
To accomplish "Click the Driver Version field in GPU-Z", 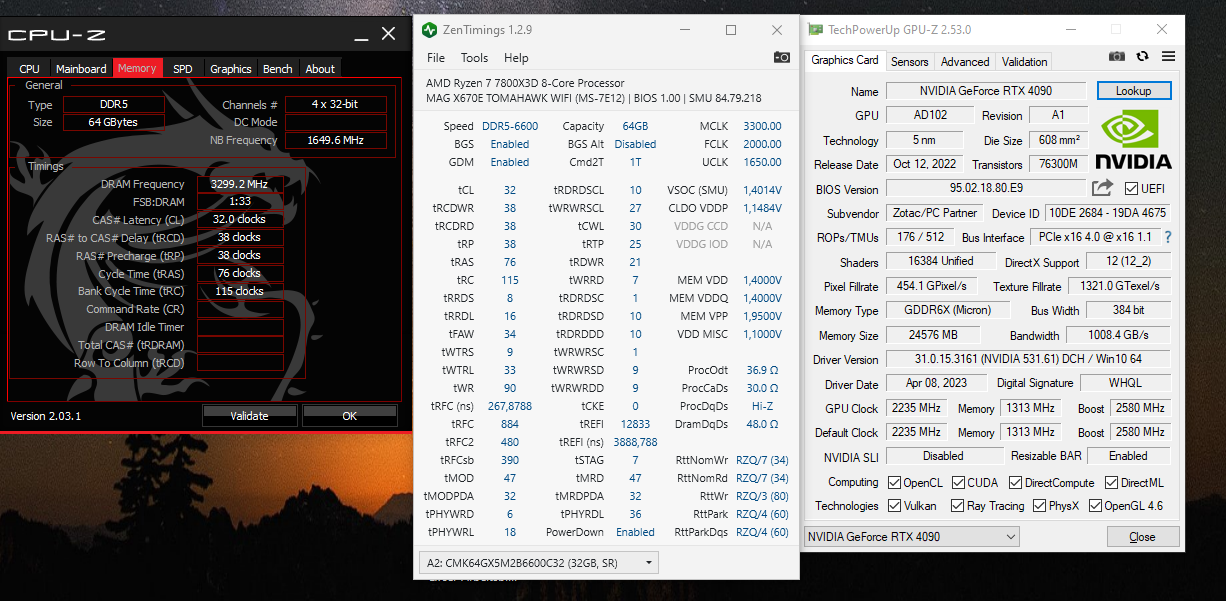I will [1028, 359].
